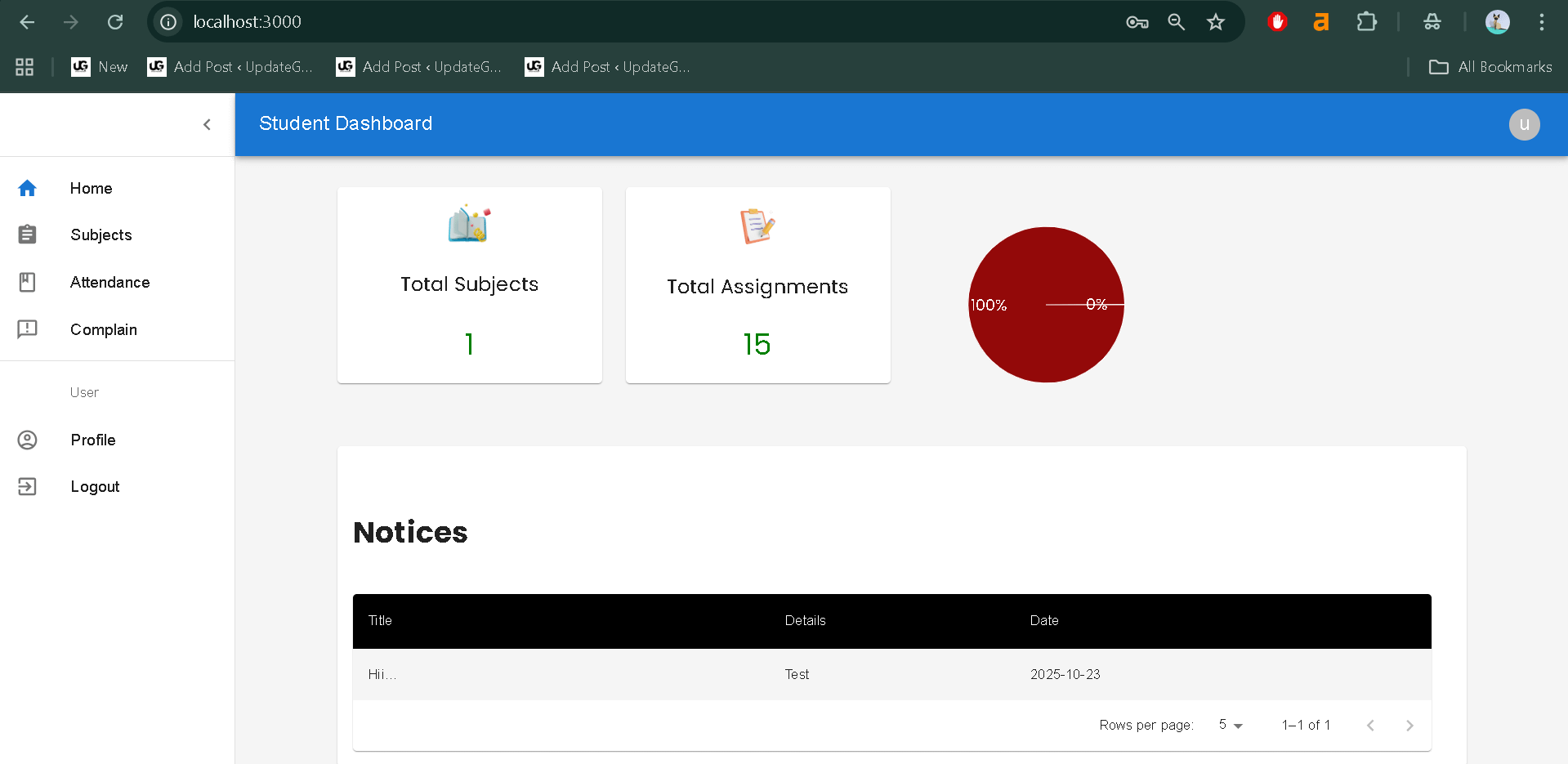Click the notice titled Hii in the table
This screenshot has height=764, width=1568.
click(x=382, y=674)
